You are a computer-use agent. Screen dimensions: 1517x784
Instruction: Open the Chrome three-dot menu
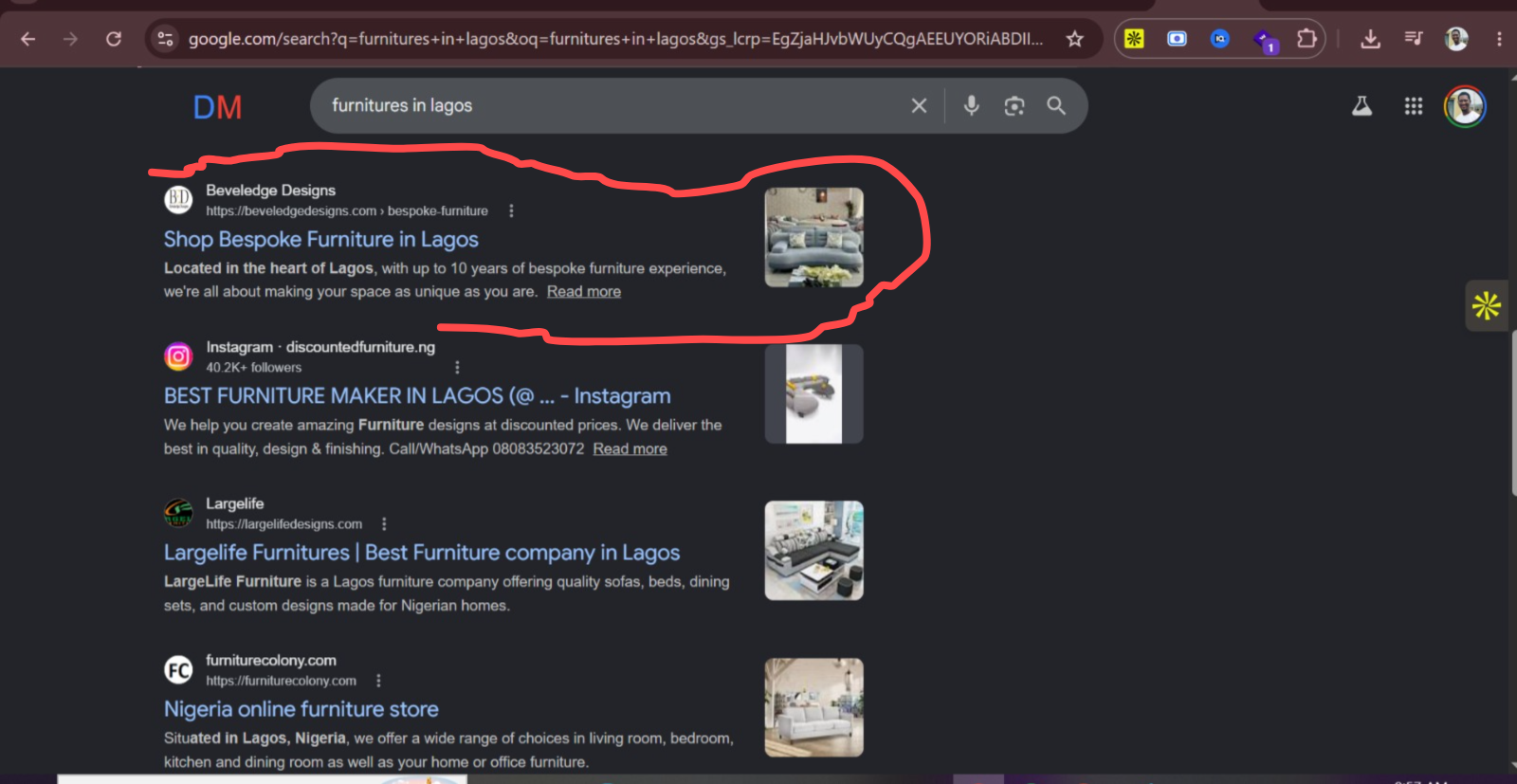[1499, 39]
